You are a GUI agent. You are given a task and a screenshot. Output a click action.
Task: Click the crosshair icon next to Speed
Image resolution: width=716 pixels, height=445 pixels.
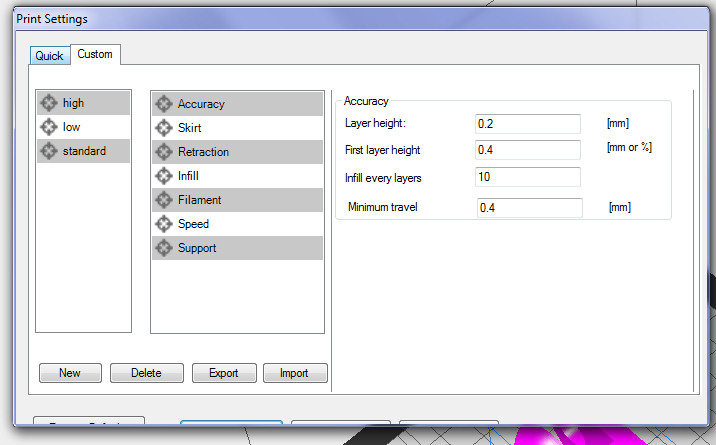[163, 224]
